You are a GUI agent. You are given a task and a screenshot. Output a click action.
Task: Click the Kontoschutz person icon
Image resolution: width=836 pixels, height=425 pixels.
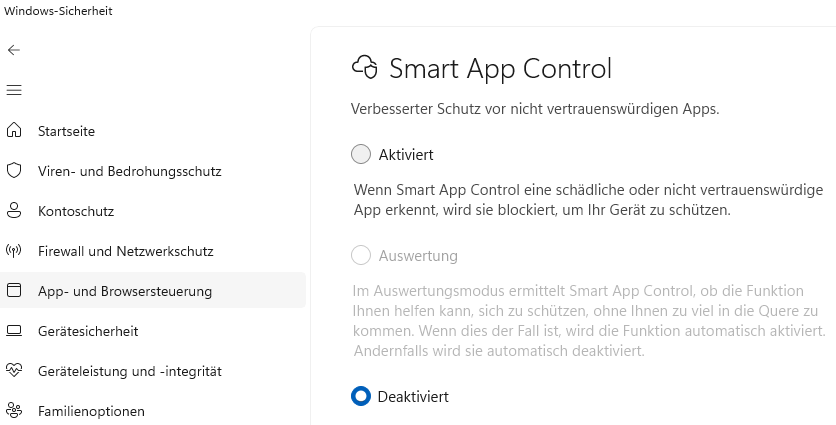(x=14, y=211)
